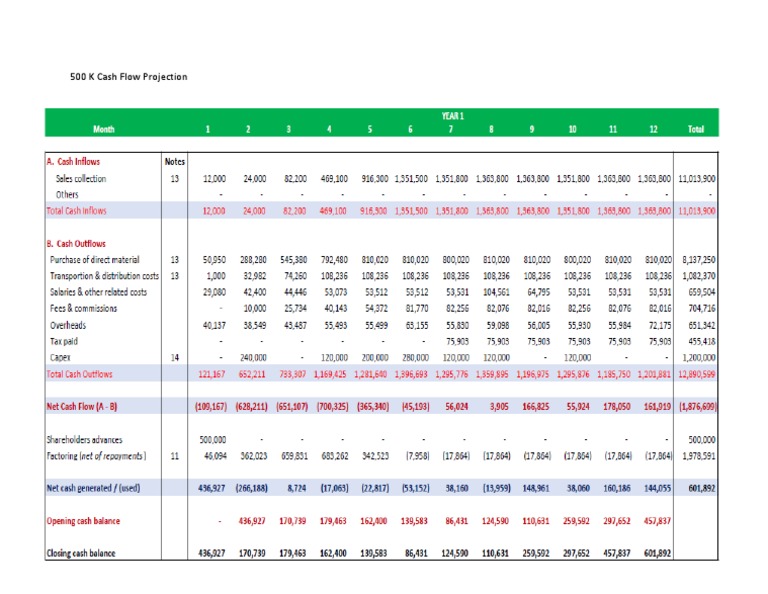The image size is (768, 594).
Task: Select the "Fees & commissions" row label
Action: 84,309
